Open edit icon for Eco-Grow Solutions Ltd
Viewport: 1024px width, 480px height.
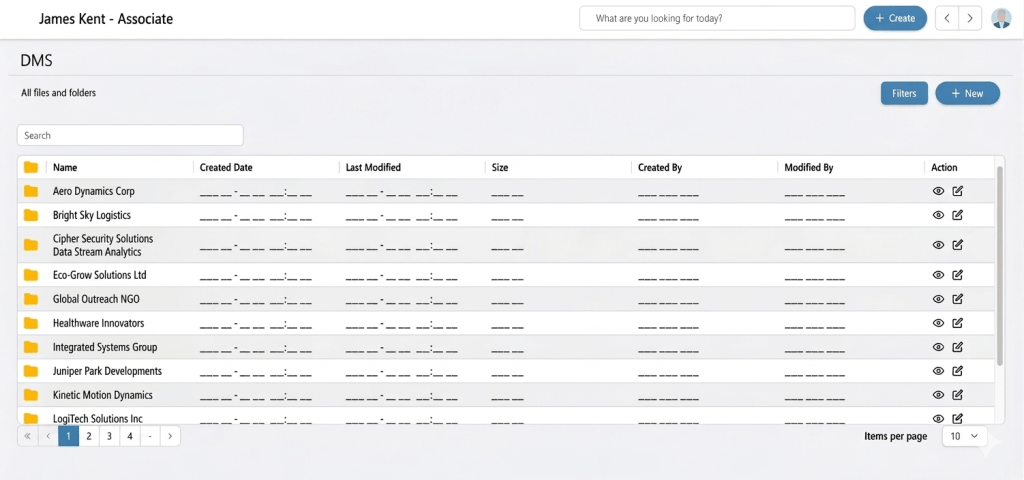(x=957, y=275)
